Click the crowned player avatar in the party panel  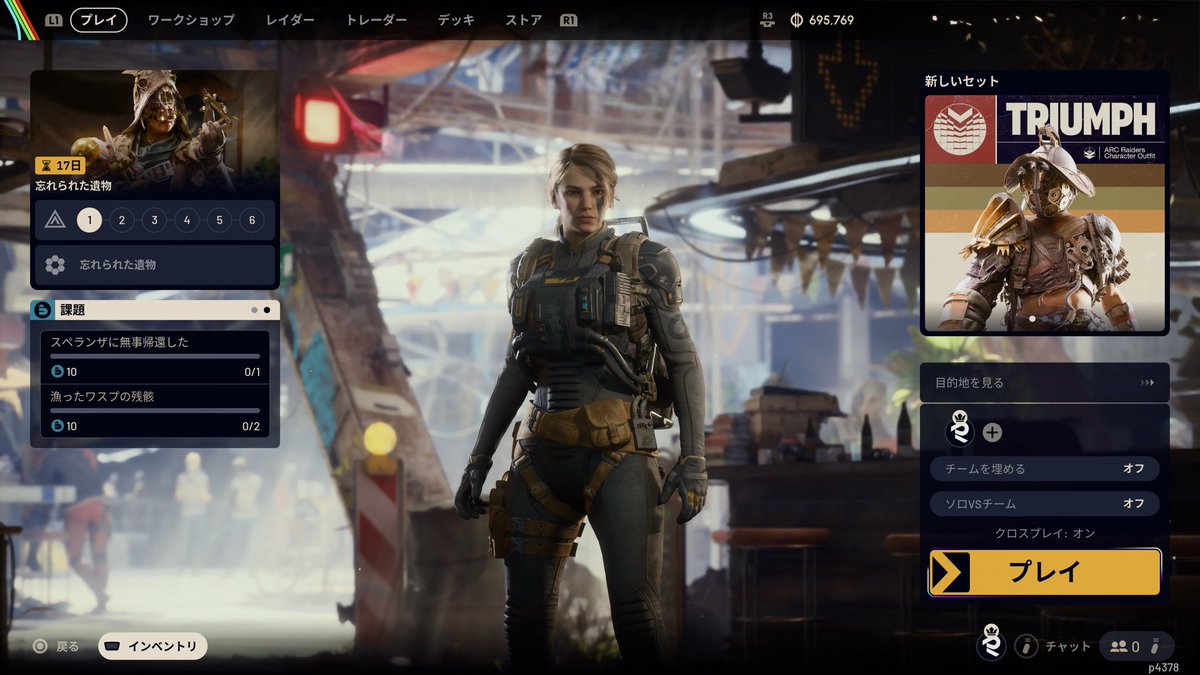pos(960,431)
